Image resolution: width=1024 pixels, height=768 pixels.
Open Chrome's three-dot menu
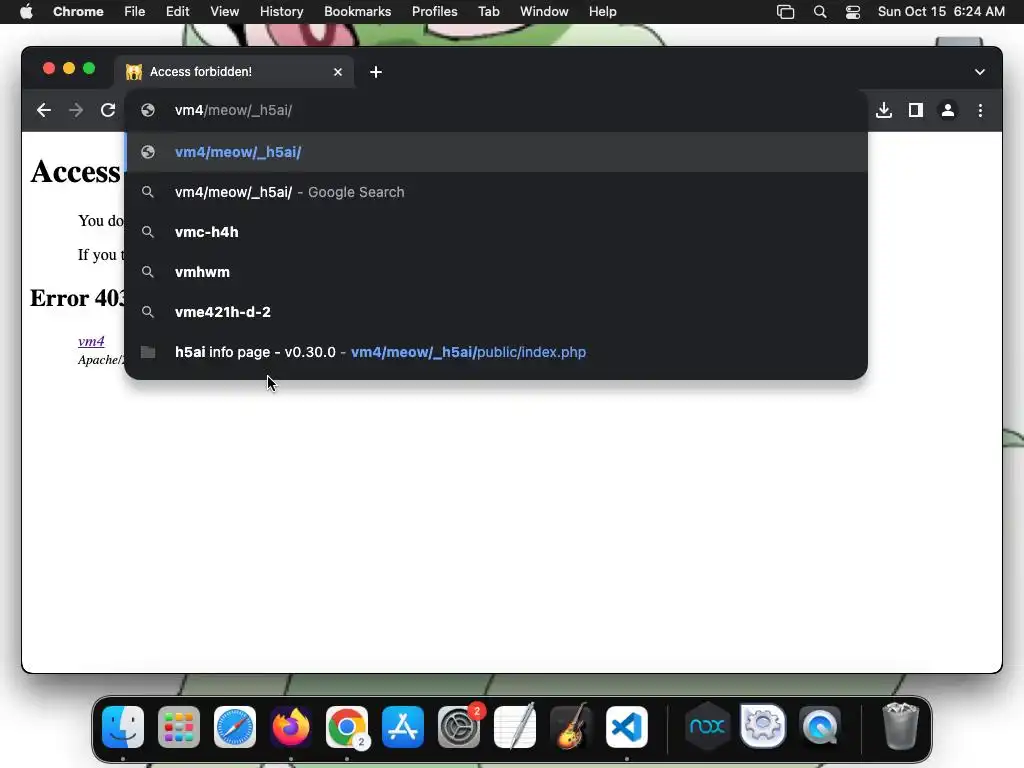point(980,110)
